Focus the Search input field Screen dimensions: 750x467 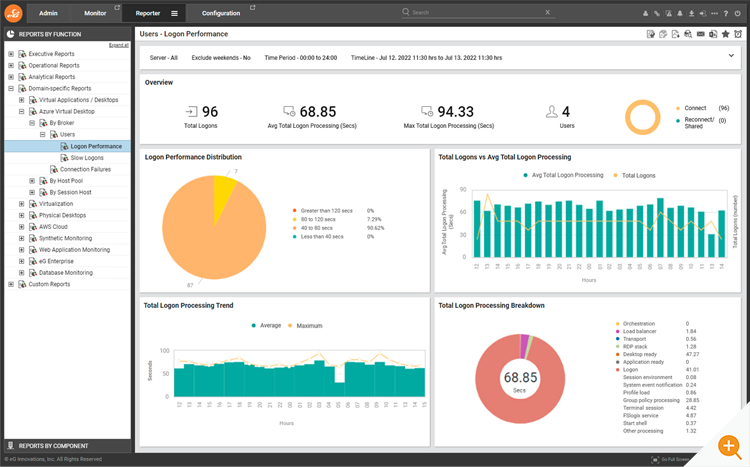(477, 12)
